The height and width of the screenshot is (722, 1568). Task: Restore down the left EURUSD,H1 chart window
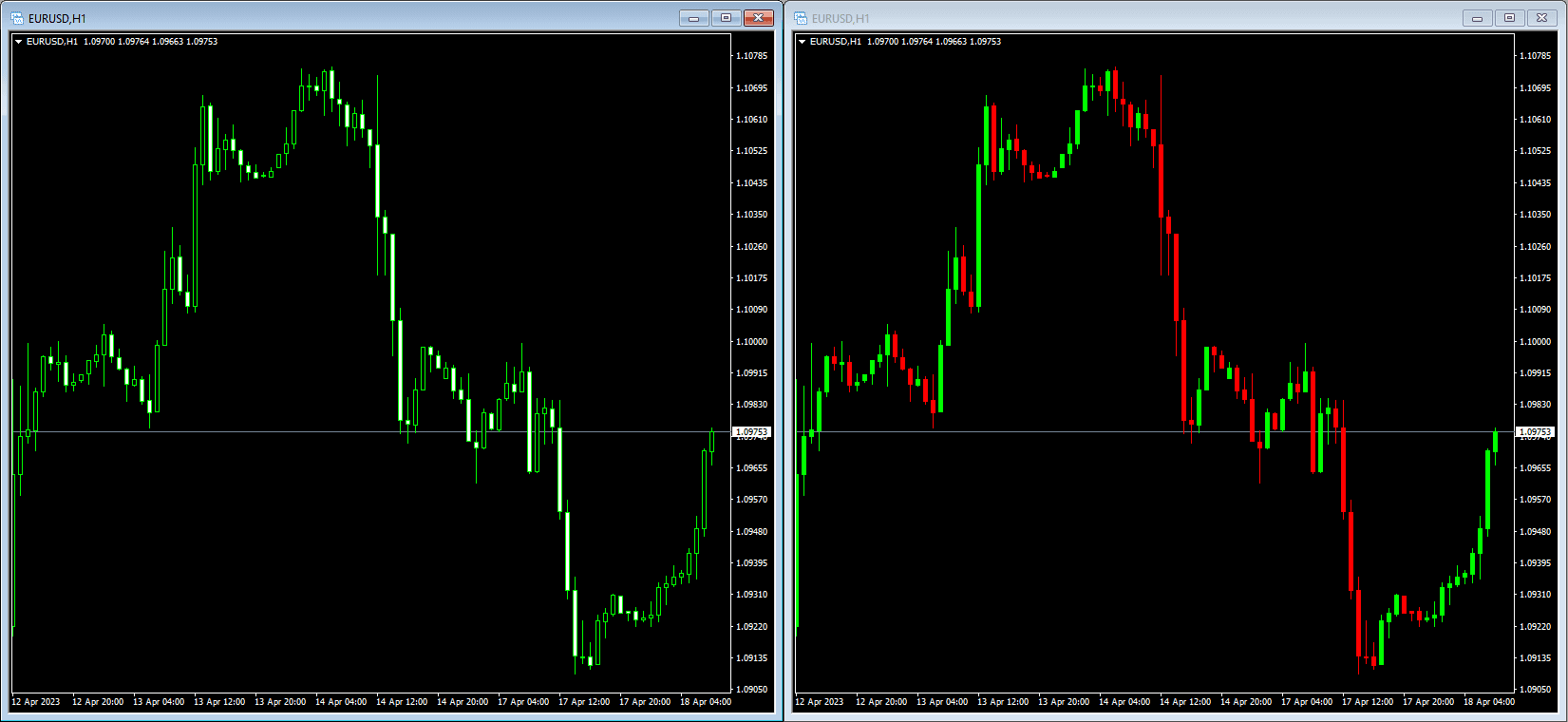point(727,18)
